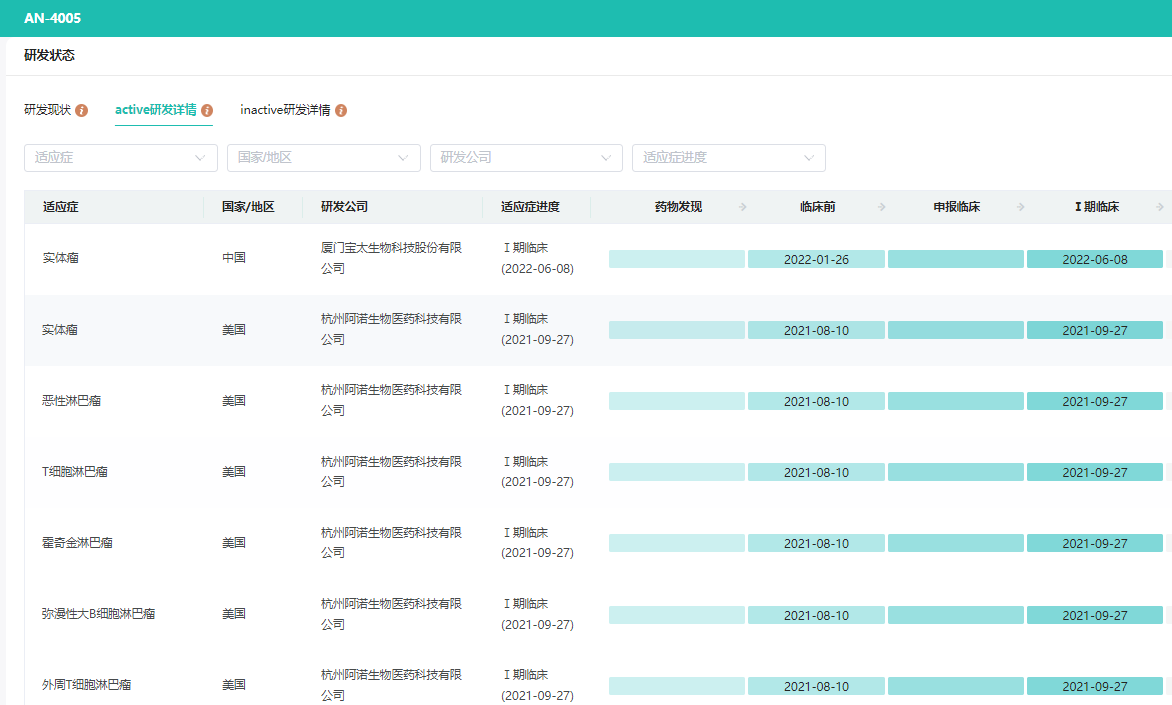Screen dimensions: 1172x705
Task: Click the 适应症进度 column header
Action: point(530,207)
